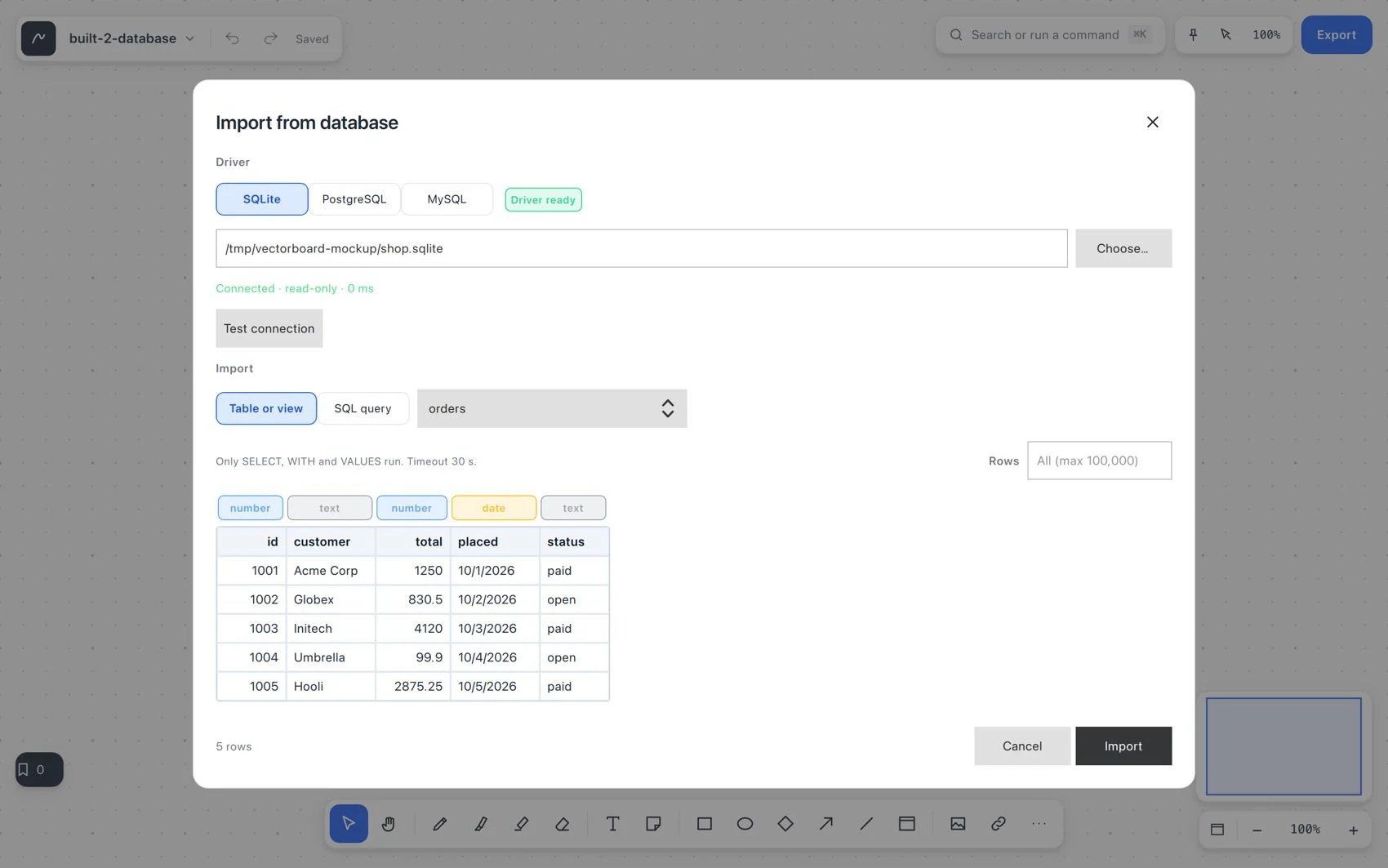Select the Text tool
The image size is (1388, 868).
tap(612, 823)
